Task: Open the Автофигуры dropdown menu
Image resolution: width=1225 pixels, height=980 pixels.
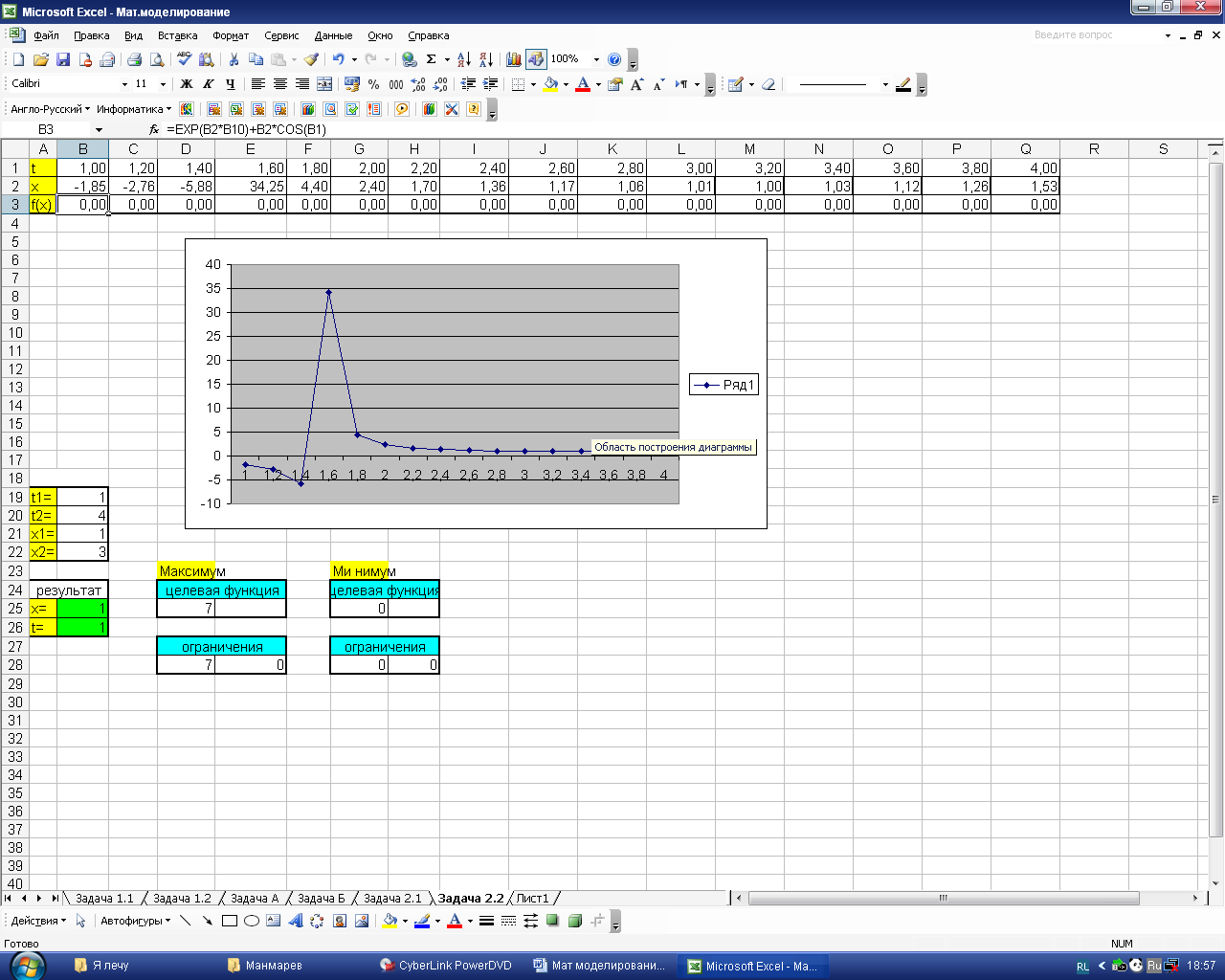Action: pos(135,921)
